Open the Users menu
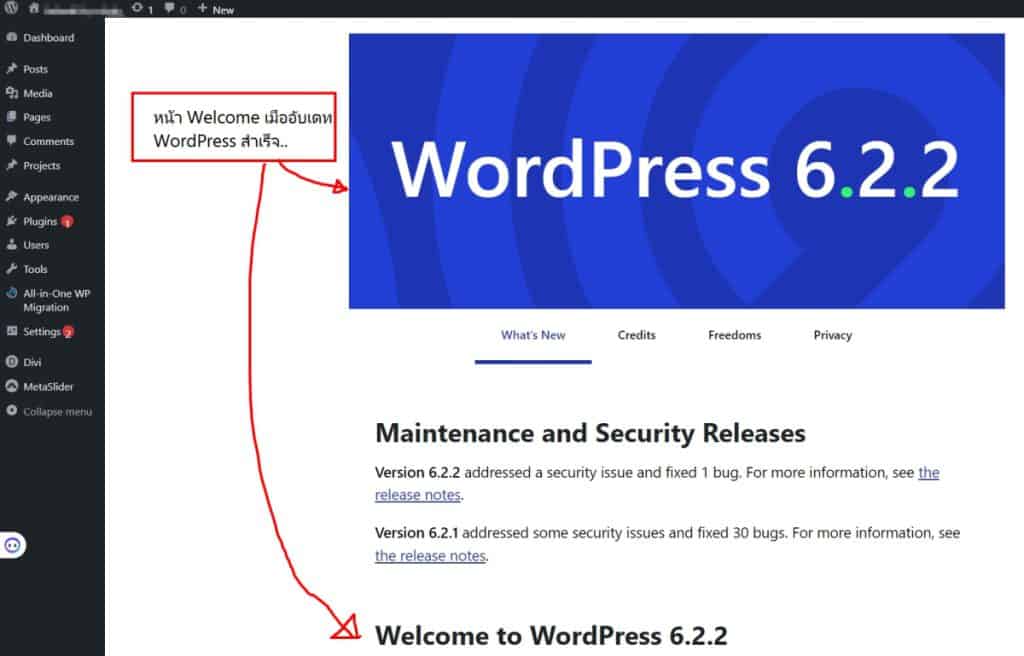This screenshot has height=656, width=1024. (x=36, y=245)
